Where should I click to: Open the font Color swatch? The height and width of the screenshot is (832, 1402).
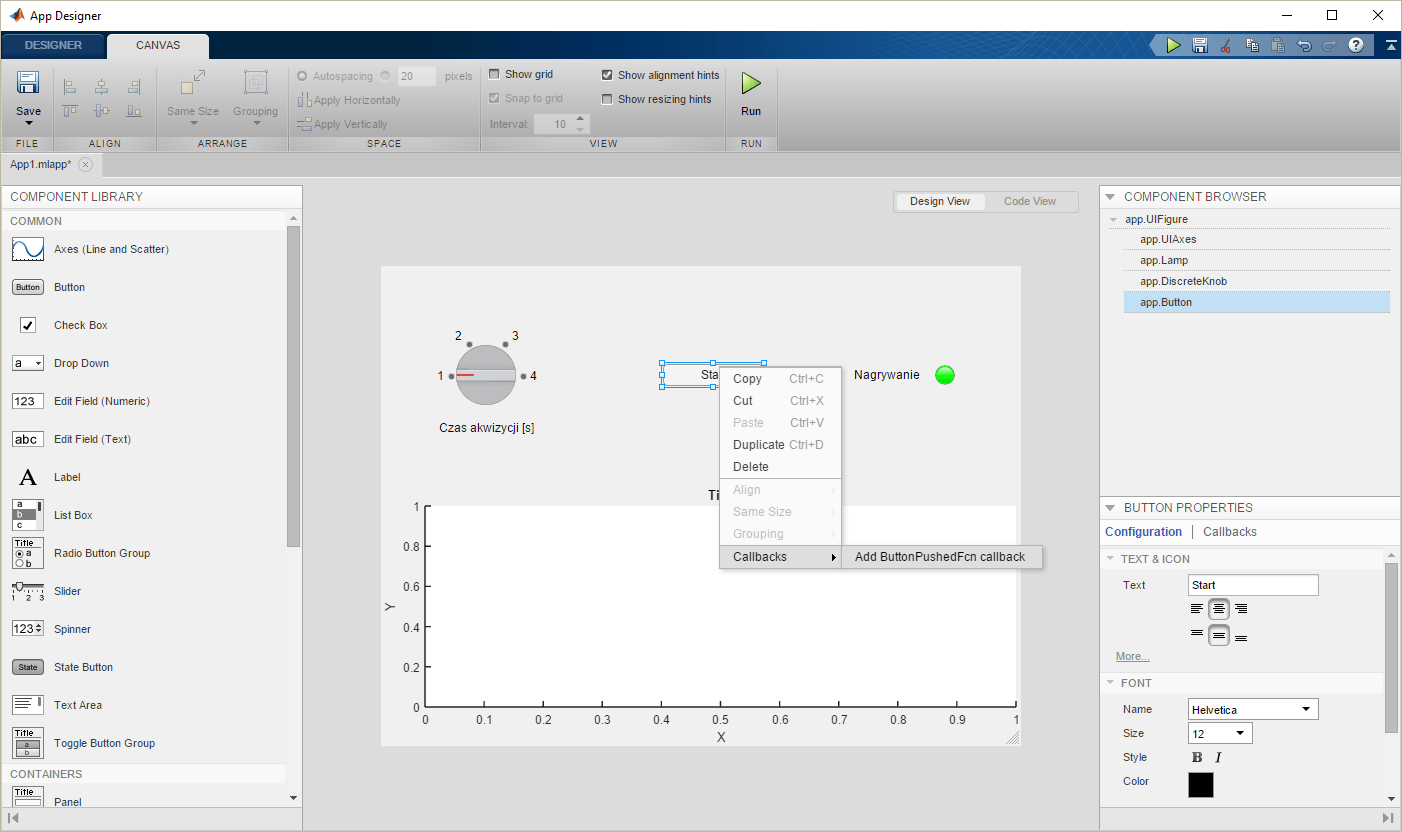1200,785
